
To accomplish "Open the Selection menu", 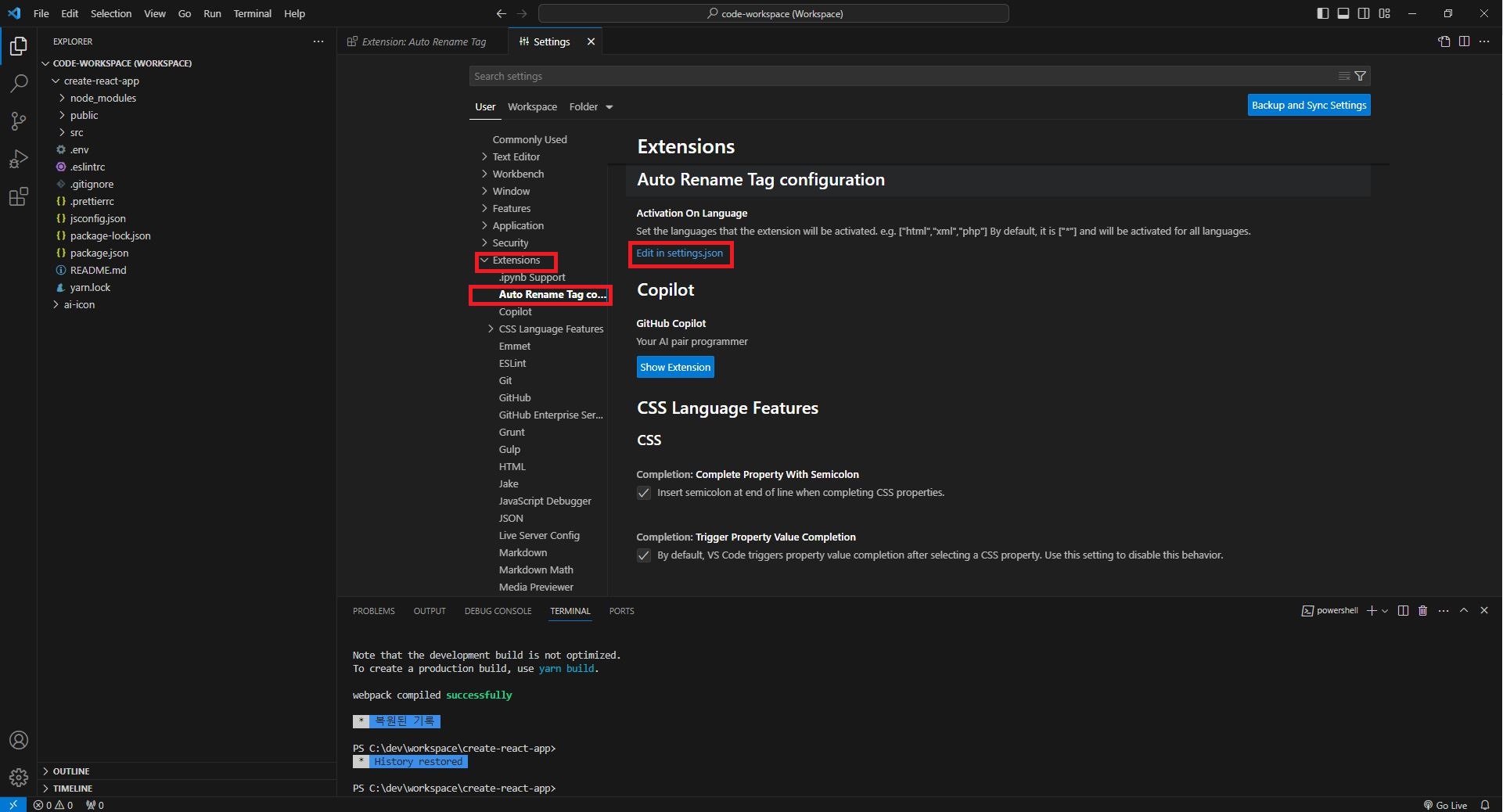I will pyautogui.click(x=111, y=13).
